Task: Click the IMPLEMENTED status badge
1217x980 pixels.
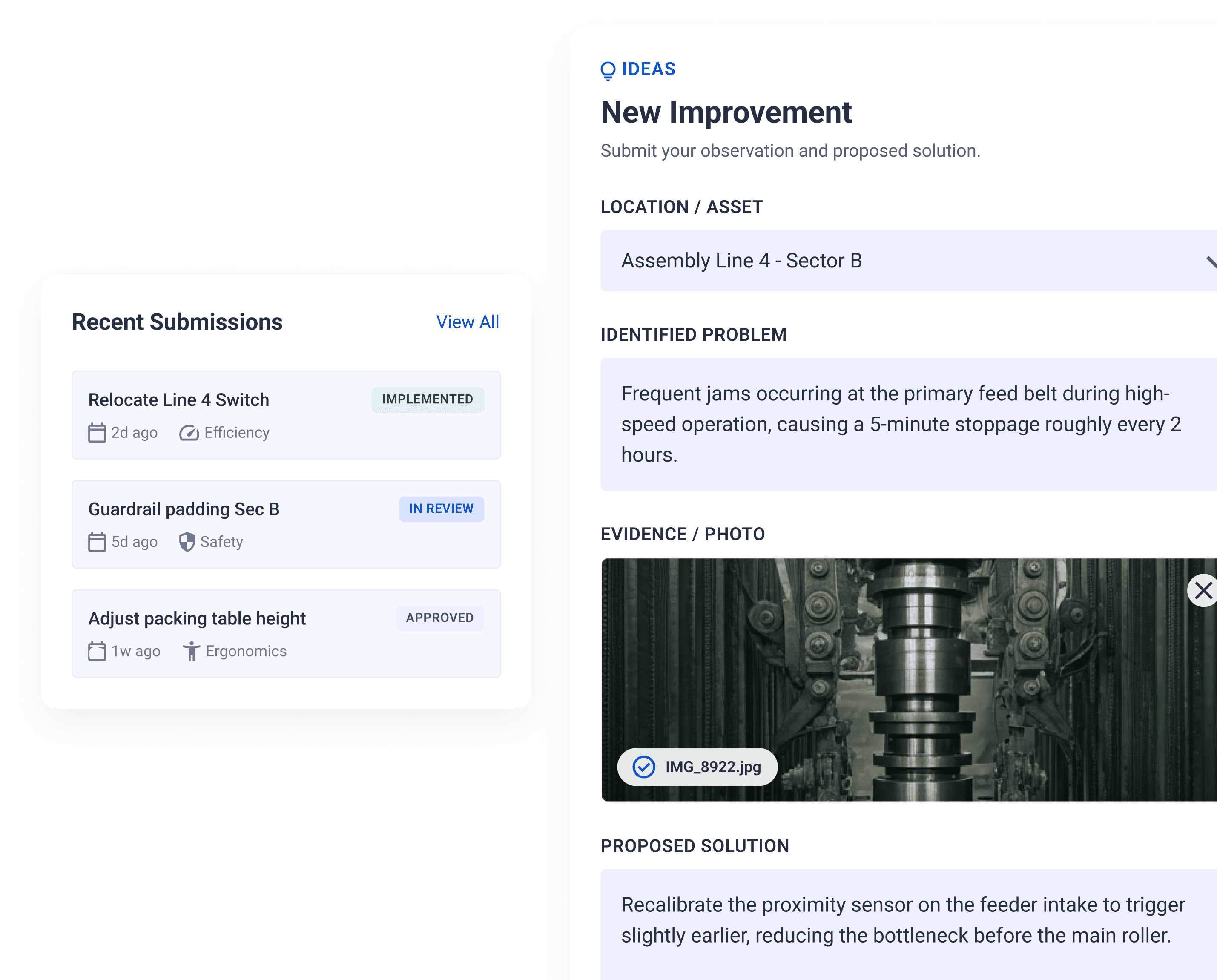Action: pos(427,399)
